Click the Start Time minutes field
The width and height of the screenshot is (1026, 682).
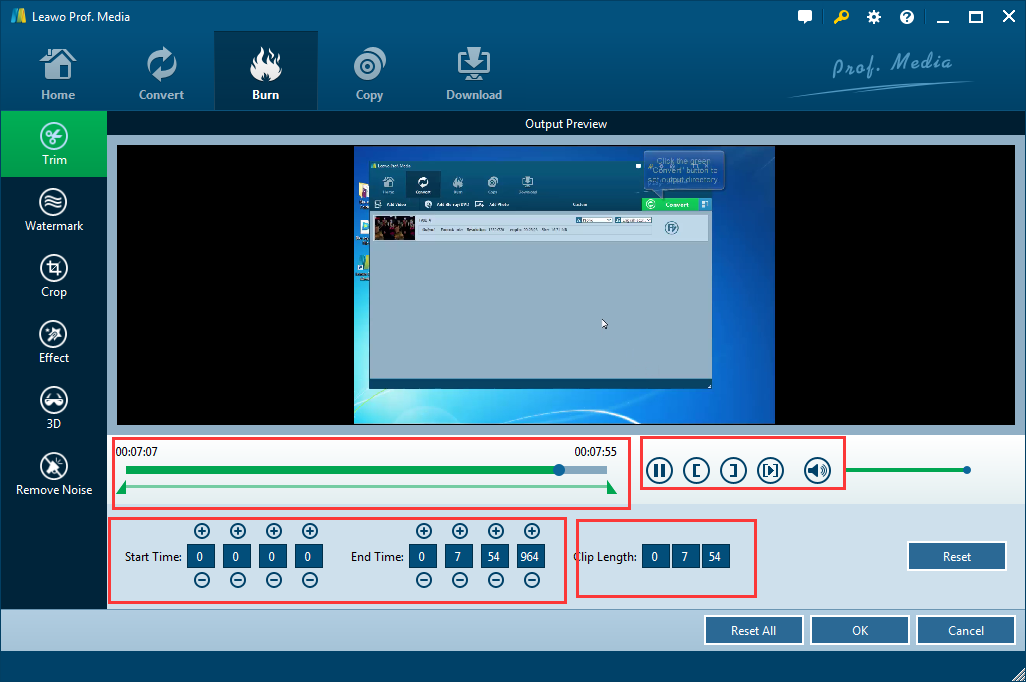coord(237,556)
